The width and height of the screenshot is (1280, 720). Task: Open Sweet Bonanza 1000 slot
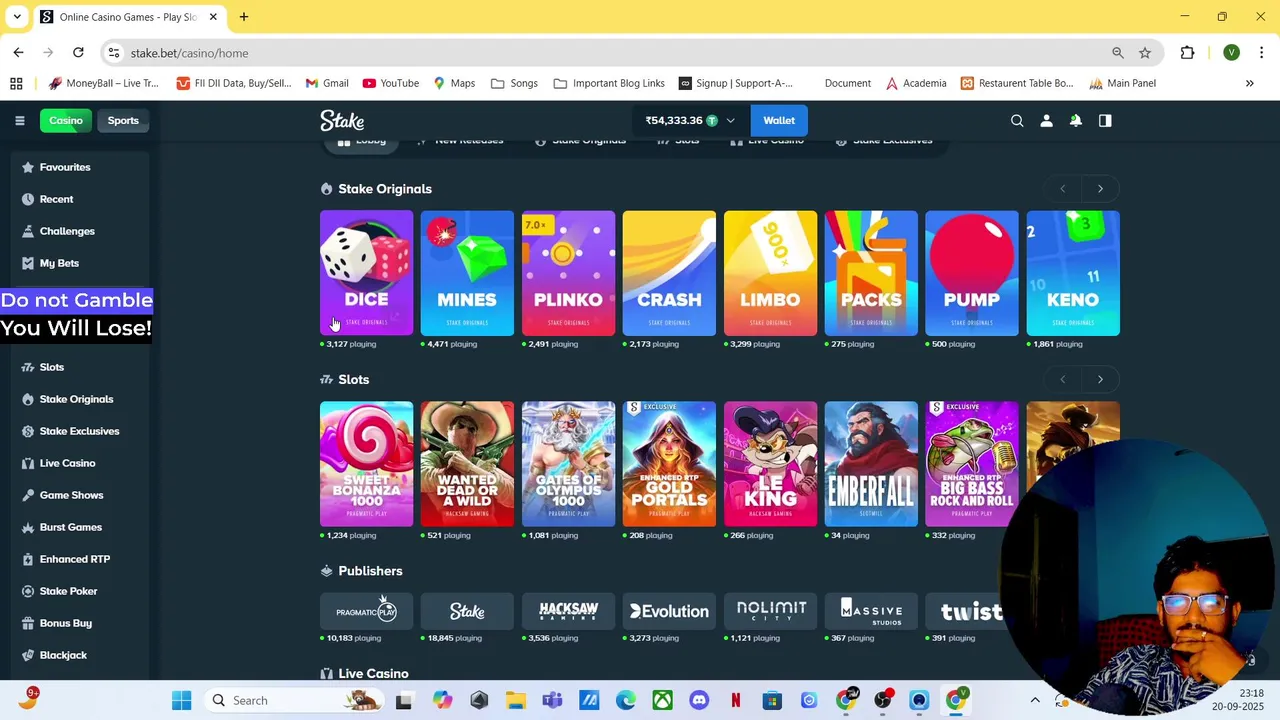pos(366,464)
